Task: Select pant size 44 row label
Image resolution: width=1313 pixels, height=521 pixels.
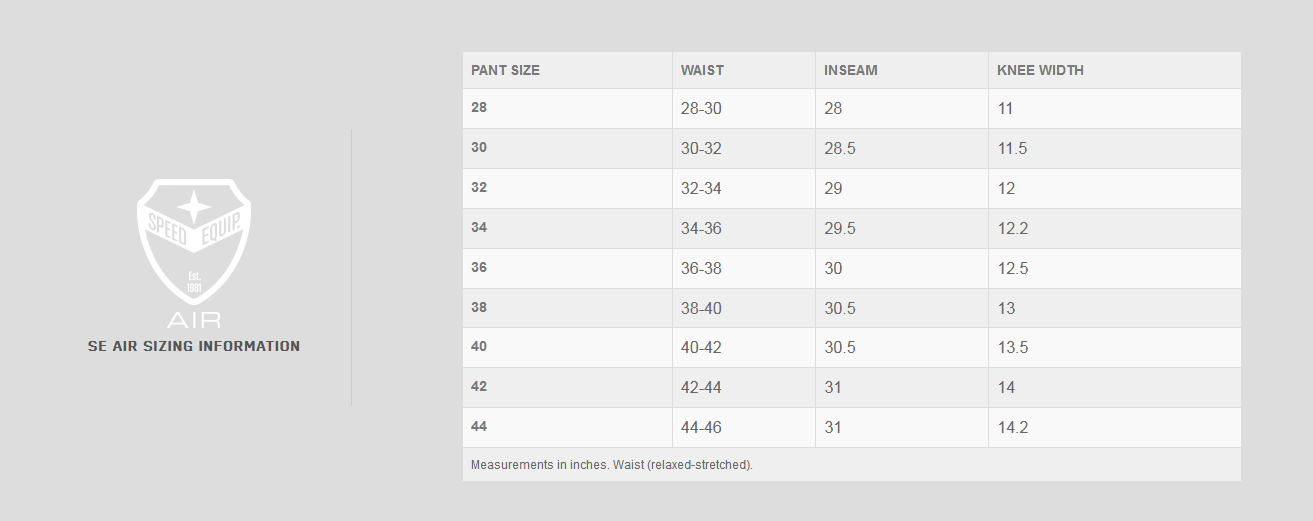Action: click(x=479, y=426)
